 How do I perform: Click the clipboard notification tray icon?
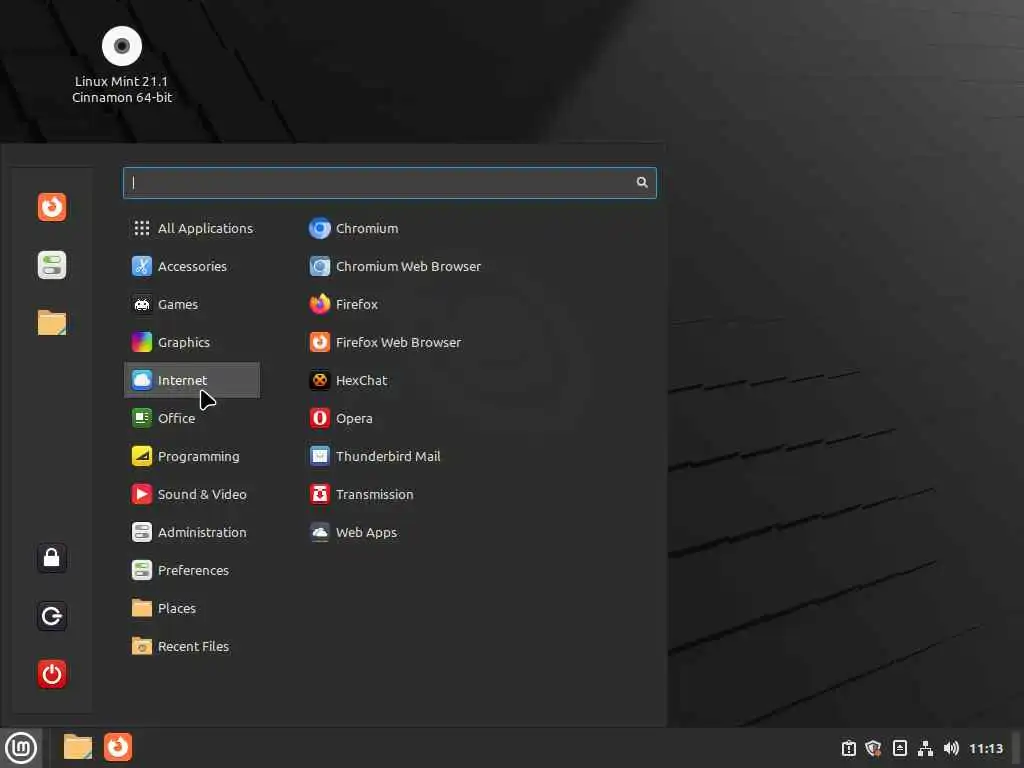pos(848,748)
